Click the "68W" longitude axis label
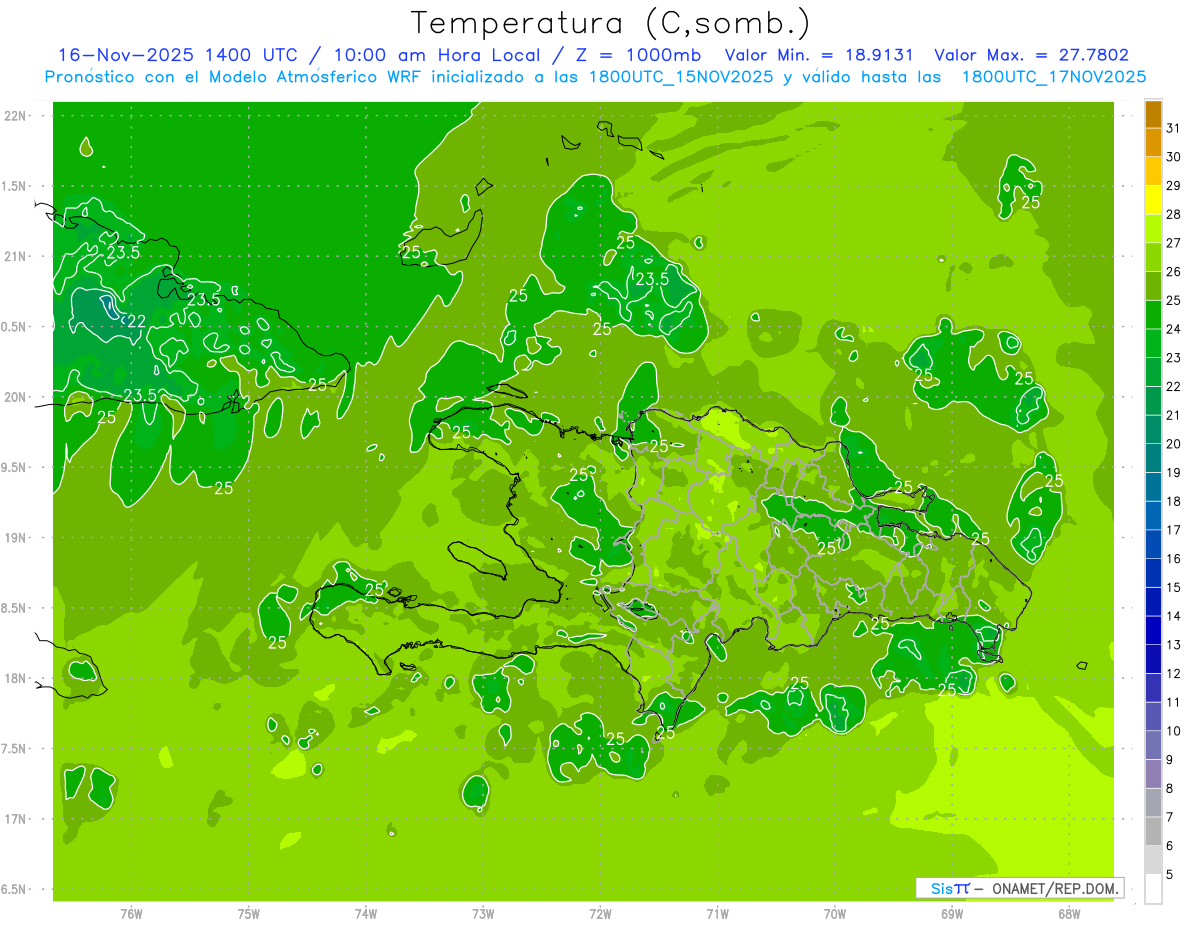 (x=1069, y=913)
